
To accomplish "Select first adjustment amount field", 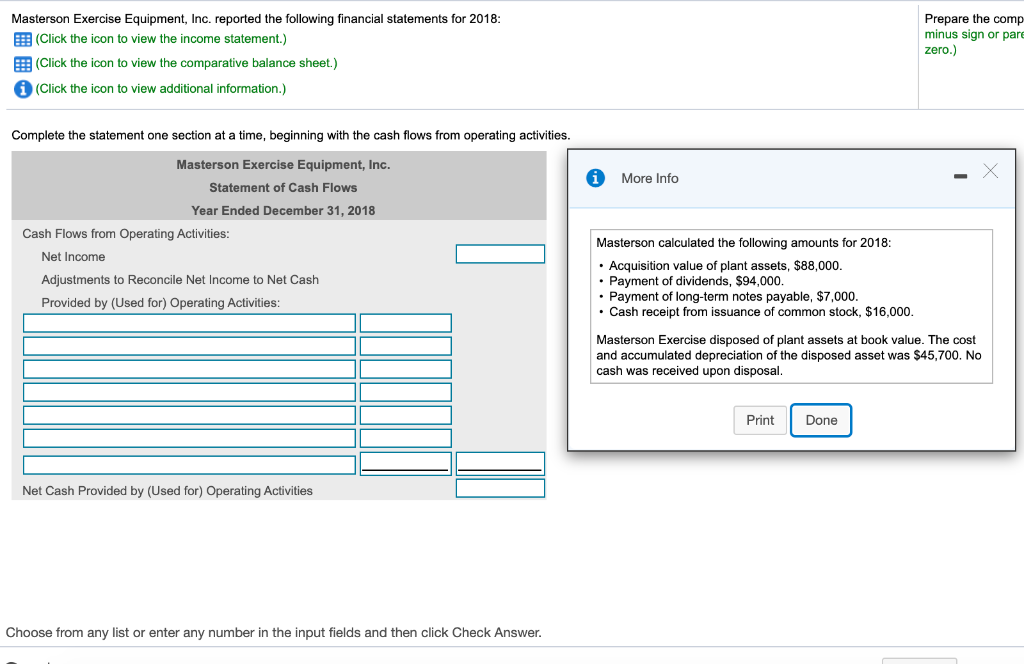I will coord(406,323).
